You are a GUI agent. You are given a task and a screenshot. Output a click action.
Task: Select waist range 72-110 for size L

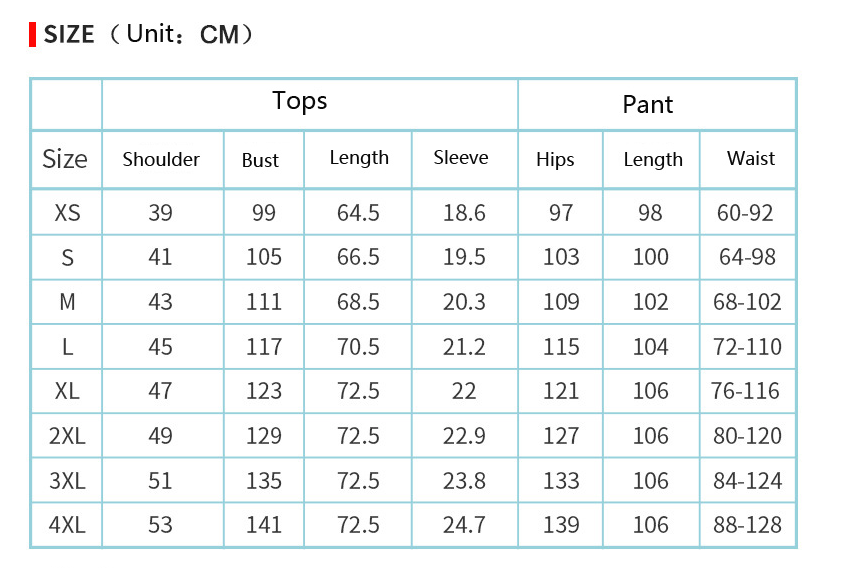tap(747, 347)
